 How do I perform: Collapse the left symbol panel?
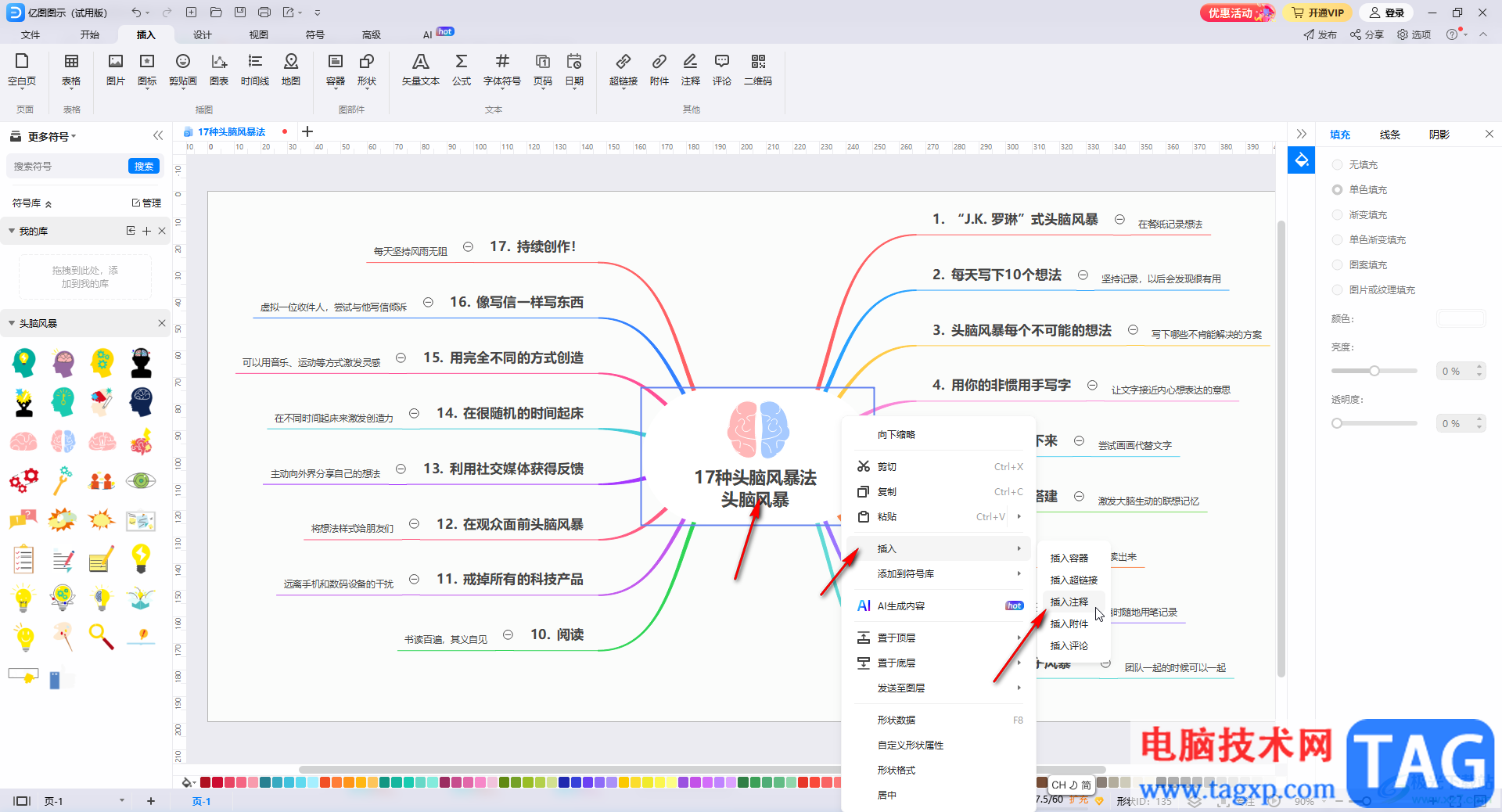pos(158,135)
